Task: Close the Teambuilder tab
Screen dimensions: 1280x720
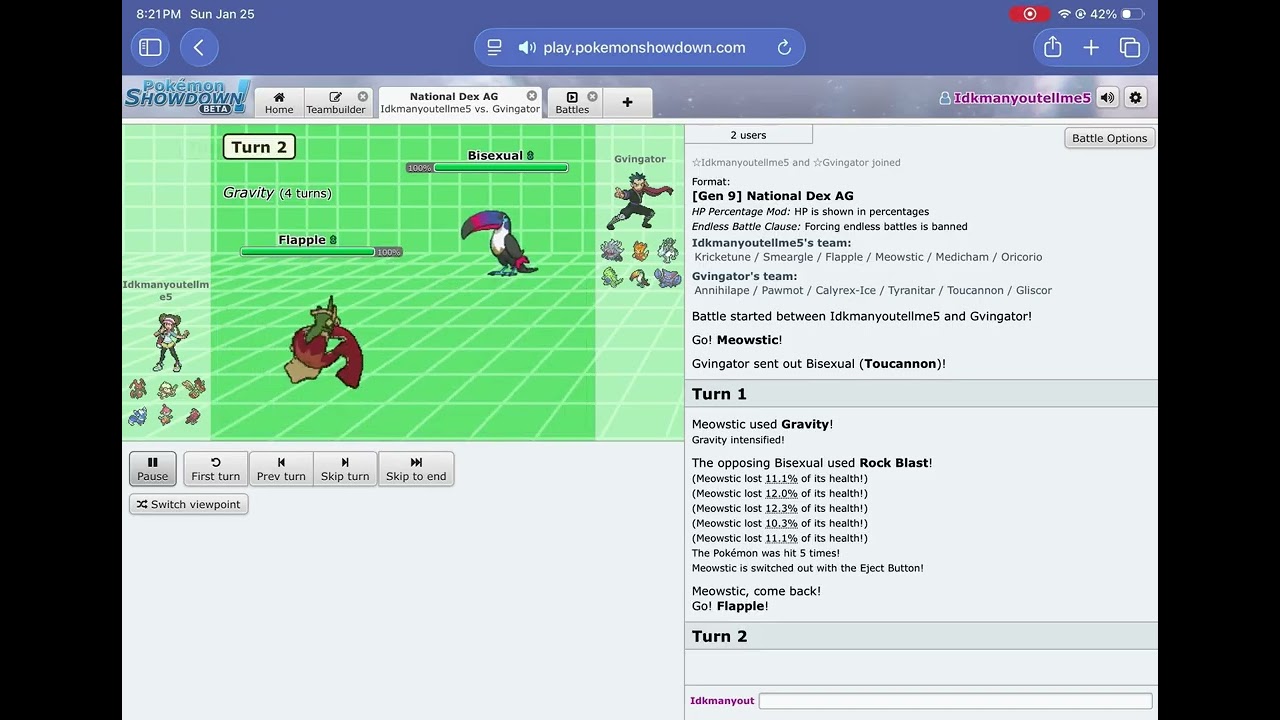Action: pos(363,97)
